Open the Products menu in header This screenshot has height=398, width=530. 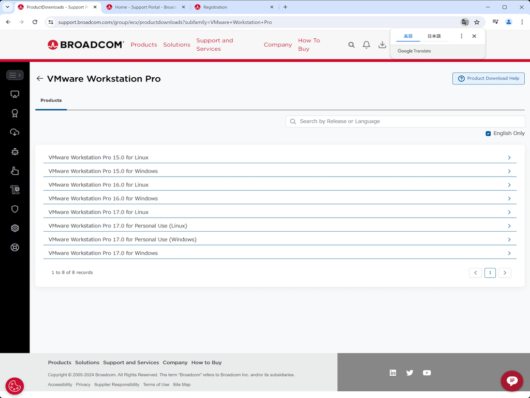[144, 45]
